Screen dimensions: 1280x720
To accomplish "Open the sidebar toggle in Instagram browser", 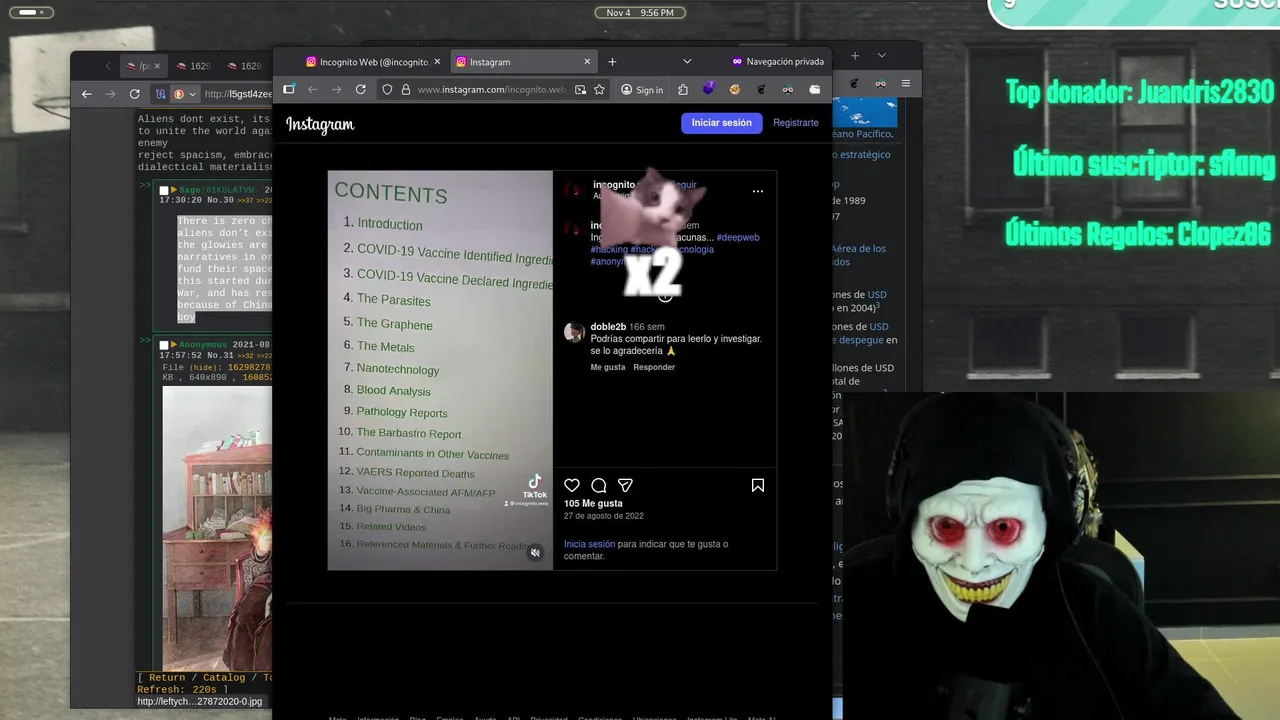I will 288,89.
